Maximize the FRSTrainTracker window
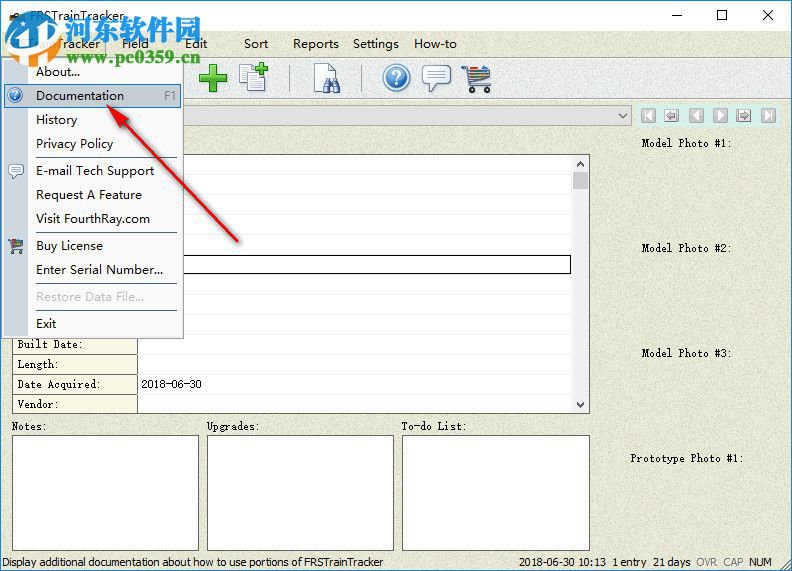Image resolution: width=792 pixels, height=571 pixels. pos(722,15)
